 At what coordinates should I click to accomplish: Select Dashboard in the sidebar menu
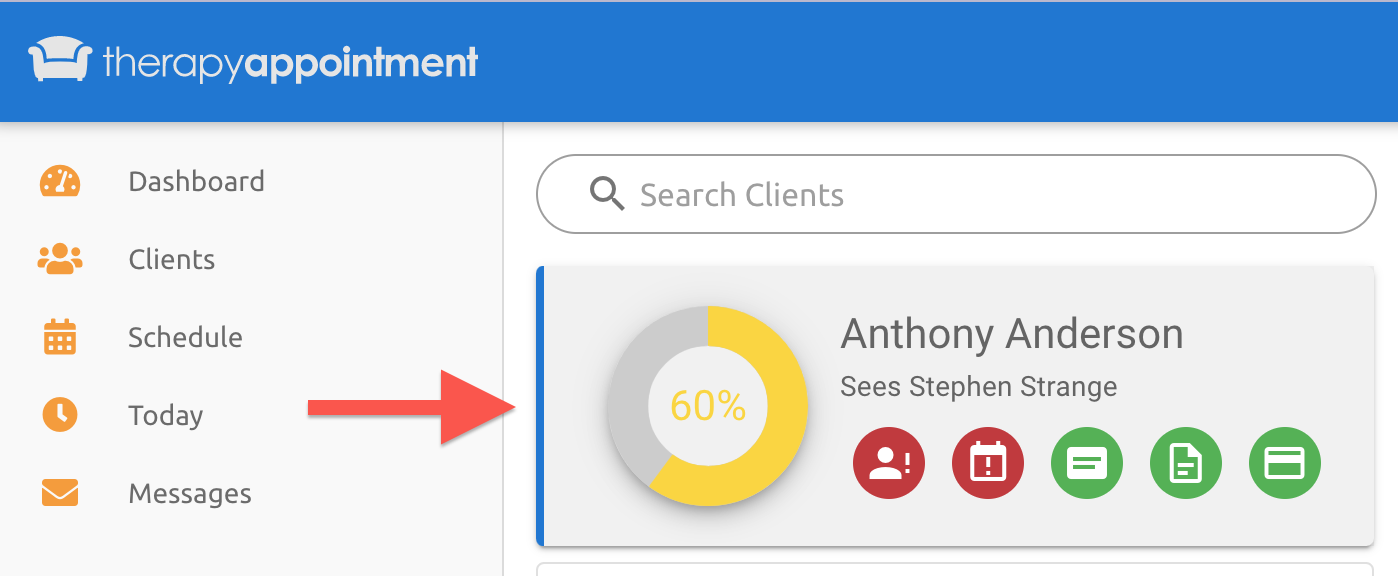(196, 181)
